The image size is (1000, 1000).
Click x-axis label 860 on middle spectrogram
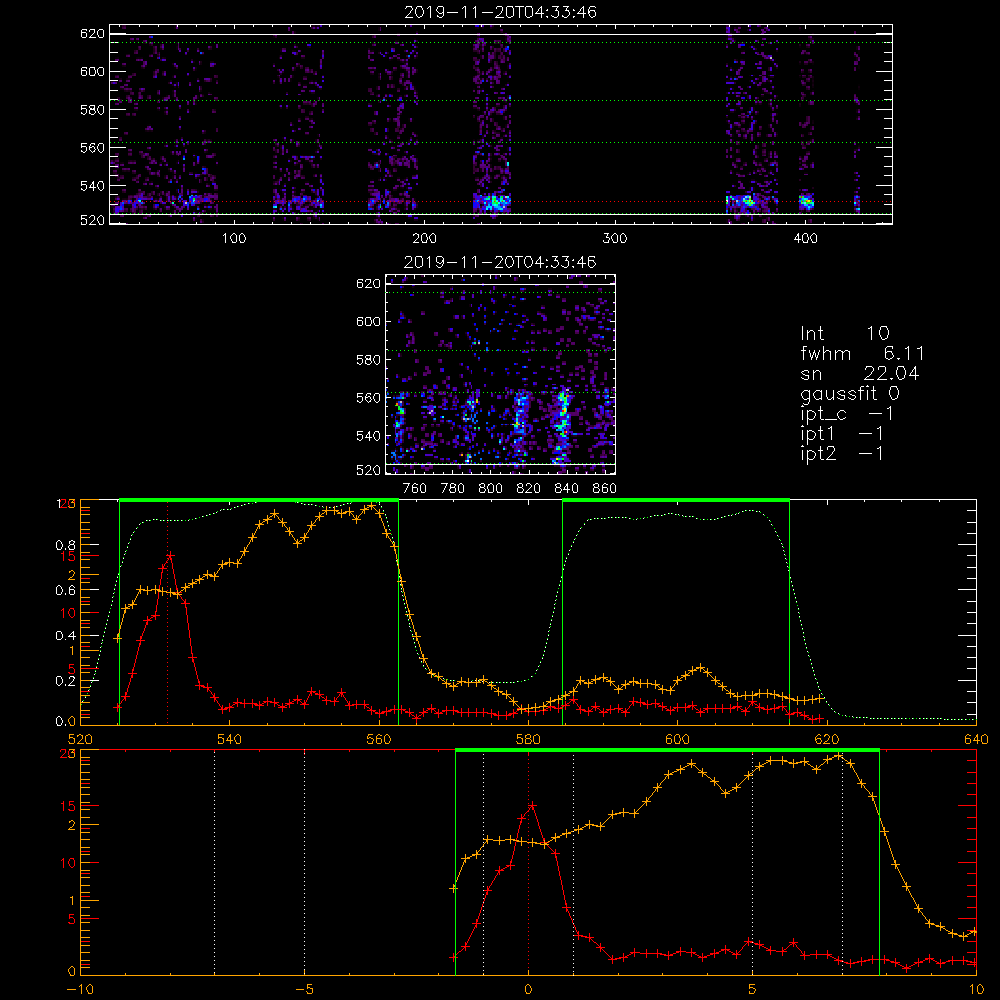tap(605, 489)
